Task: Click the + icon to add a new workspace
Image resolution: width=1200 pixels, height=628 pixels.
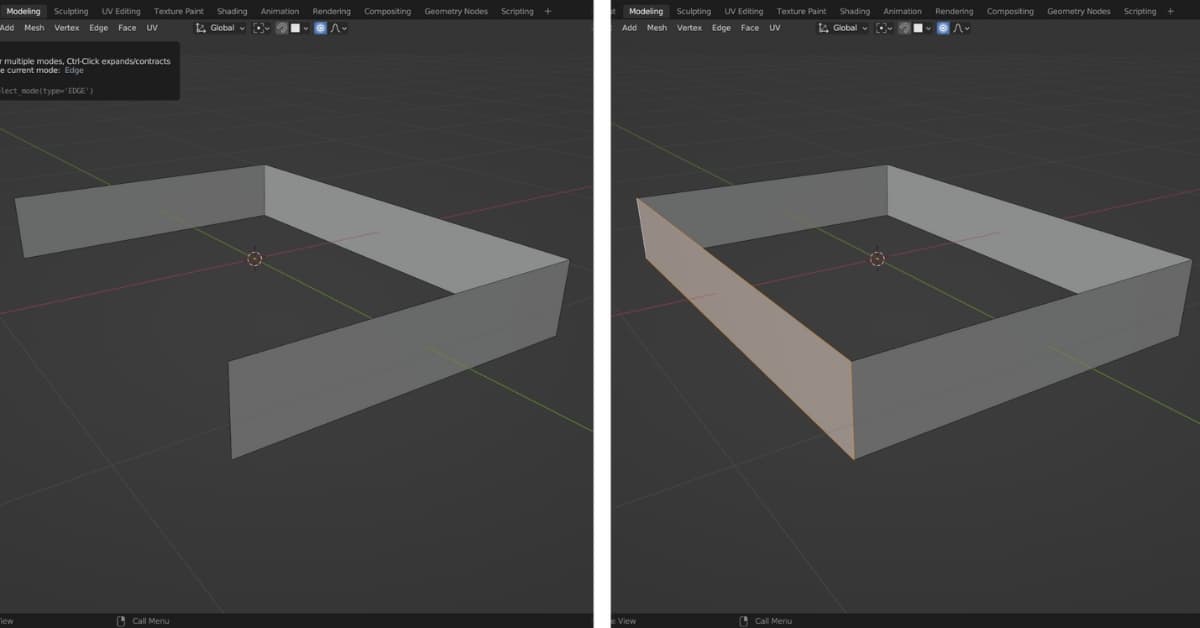Action: (x=548, y=11)
